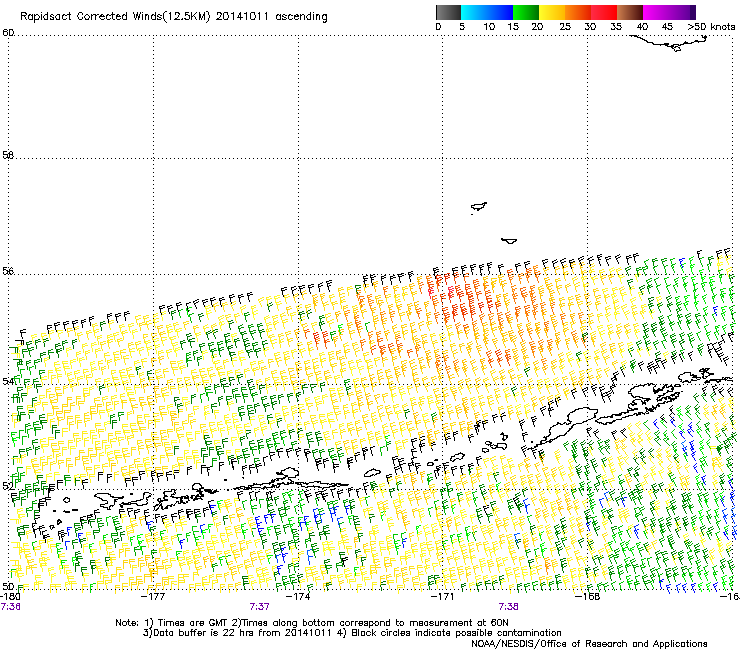Click the latitude label '52'
Screen dimensions: 740x650
(x=8, y=486)
